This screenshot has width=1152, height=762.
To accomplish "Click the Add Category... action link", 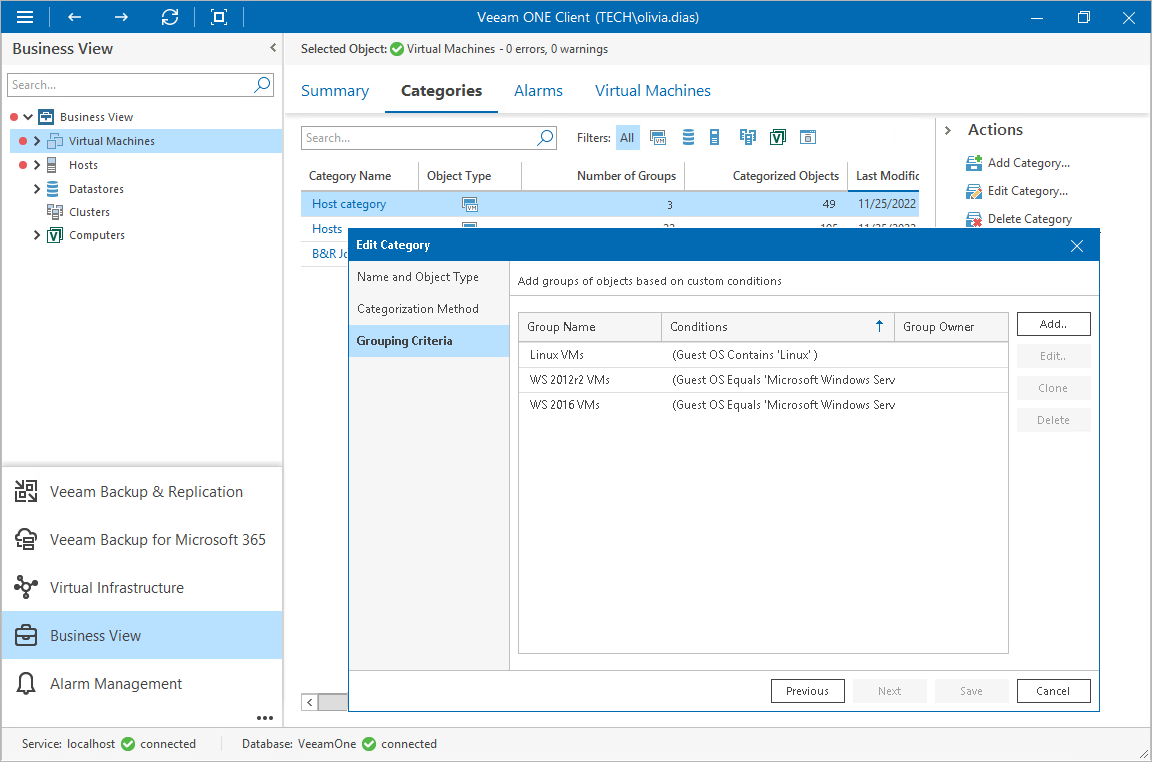I will point(1029,163).
